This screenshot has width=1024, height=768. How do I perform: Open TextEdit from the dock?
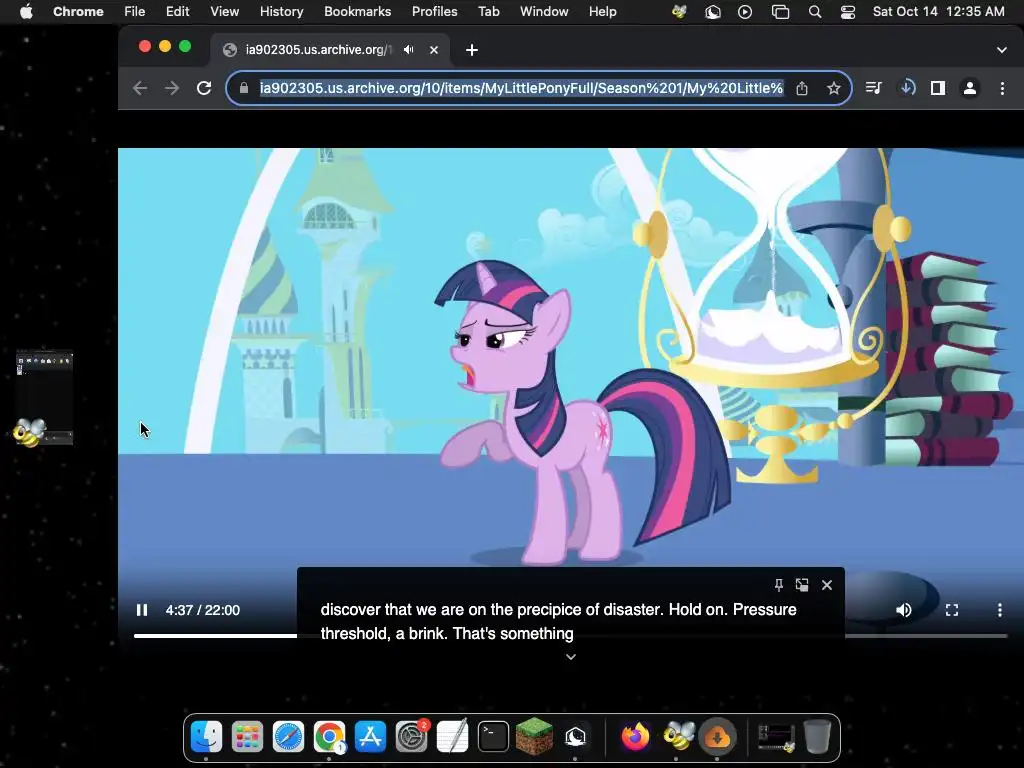pos(452,737)
